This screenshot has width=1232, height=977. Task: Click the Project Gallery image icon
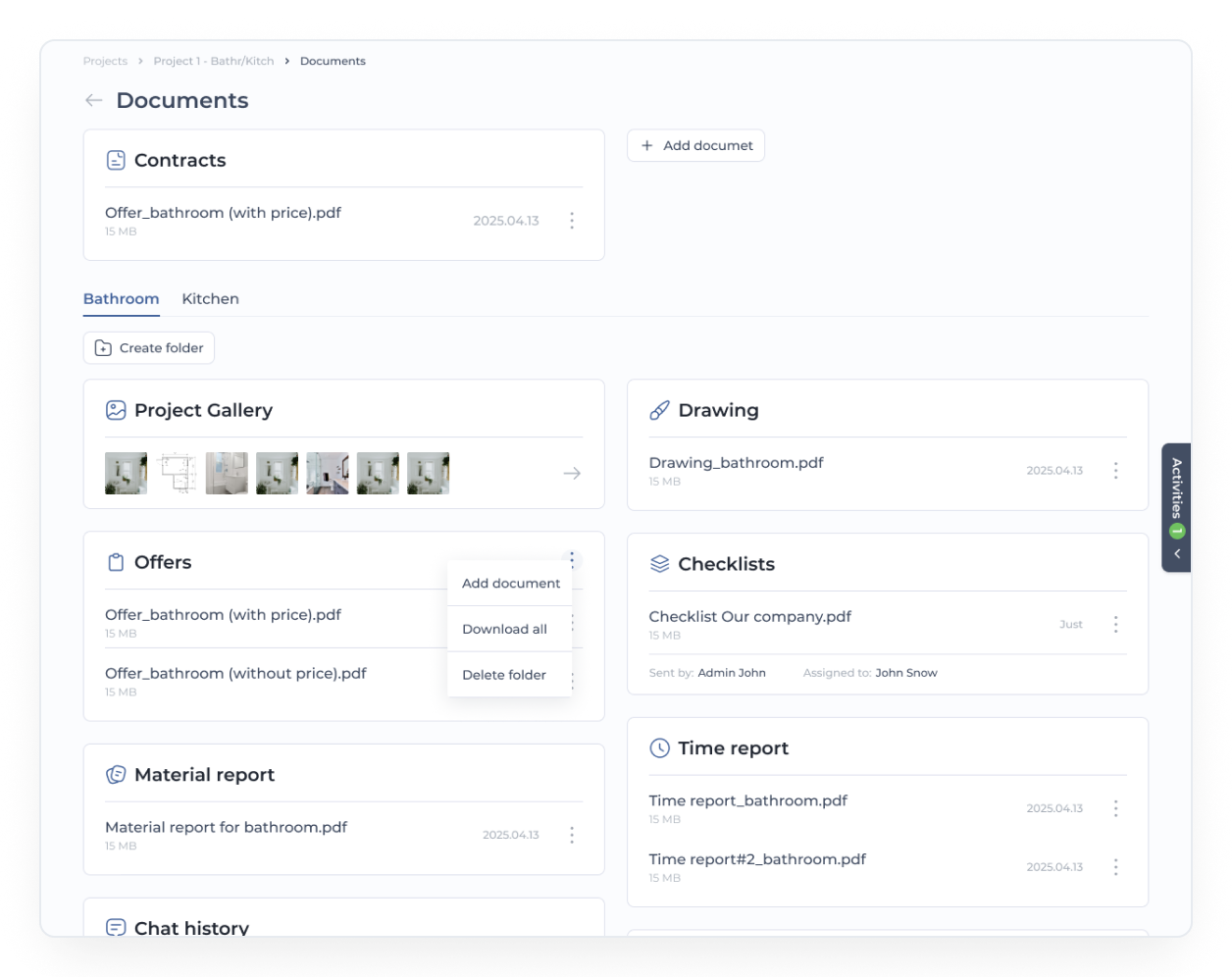(x=116, y=410)
